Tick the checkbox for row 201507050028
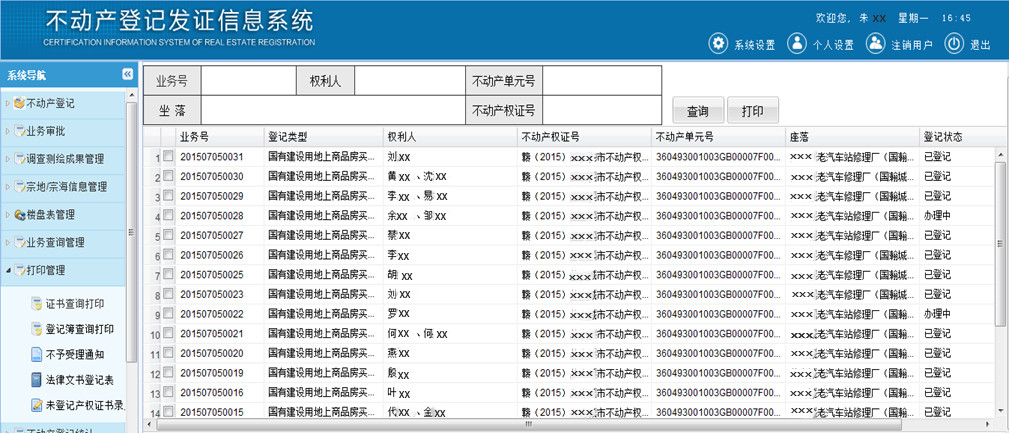Image resolution: width=1009 pixels, height=434 pixels. tap(168, 216)
